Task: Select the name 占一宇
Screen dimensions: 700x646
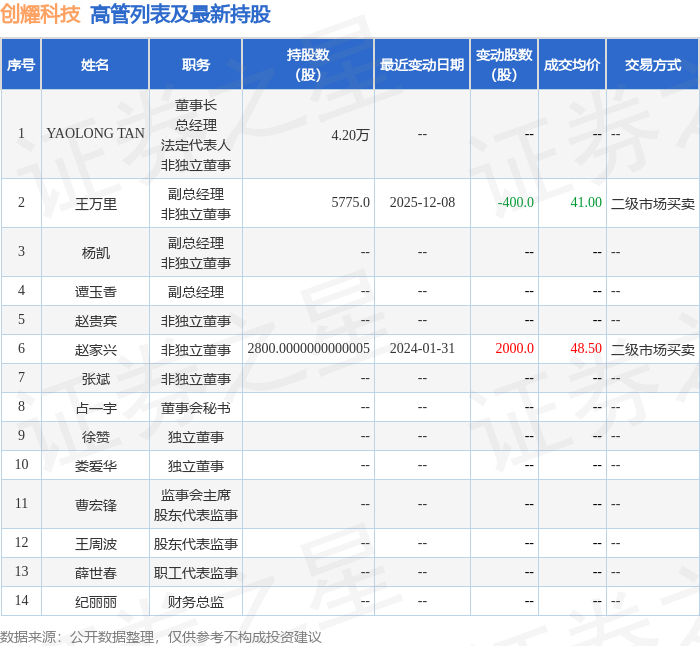Action: [96, 408]
